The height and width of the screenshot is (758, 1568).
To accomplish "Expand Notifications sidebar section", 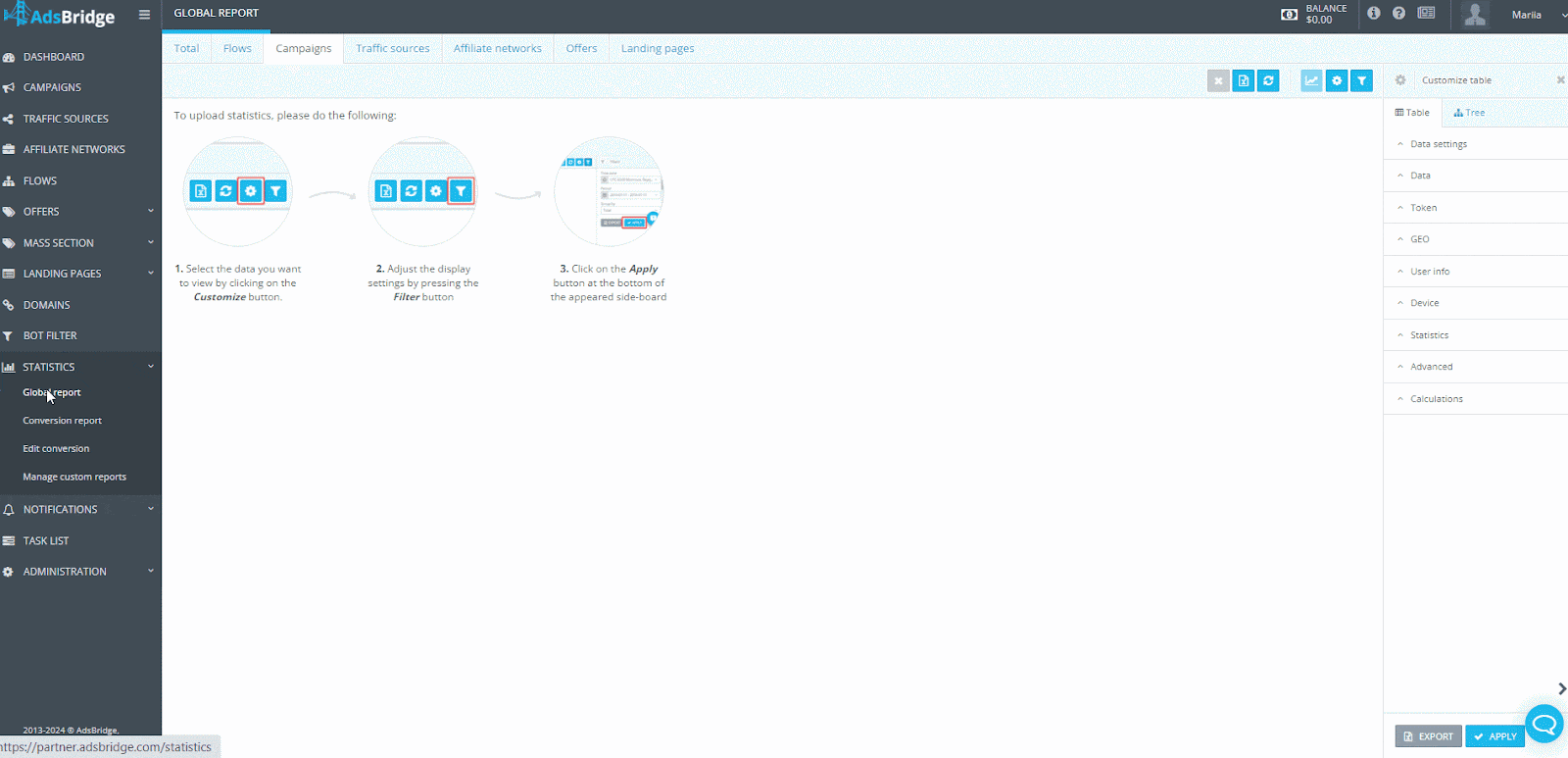I will tap(80, 509).
